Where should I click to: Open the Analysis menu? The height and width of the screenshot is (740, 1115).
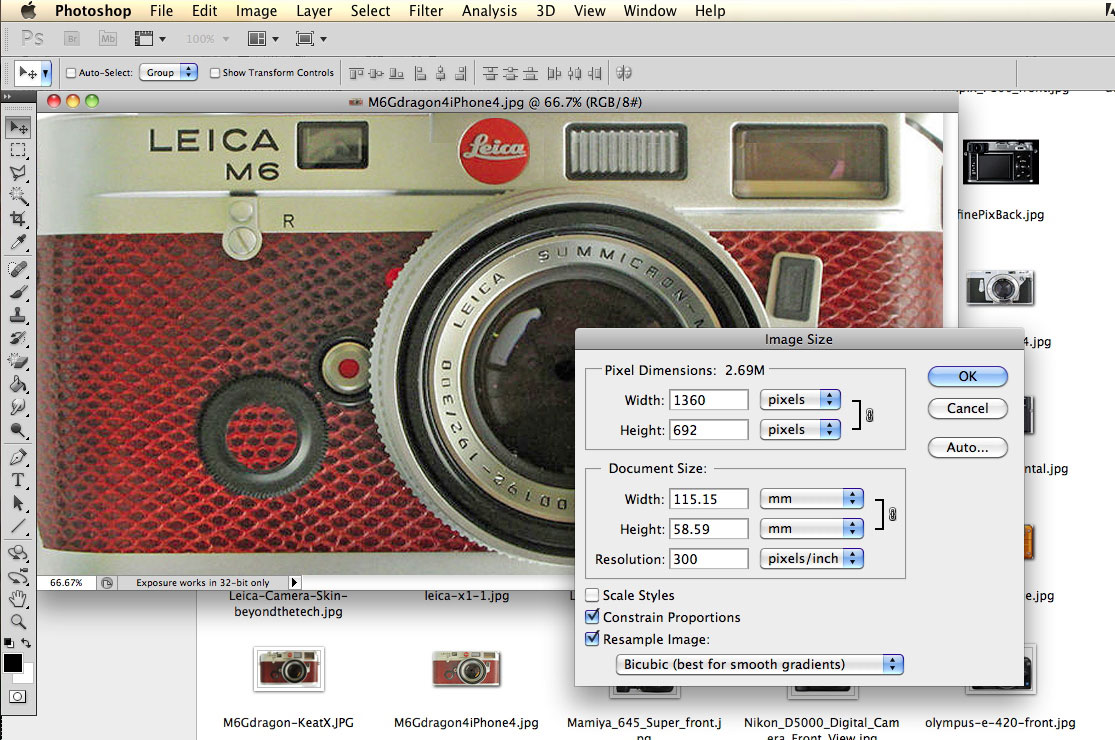(x=489, y=11)
